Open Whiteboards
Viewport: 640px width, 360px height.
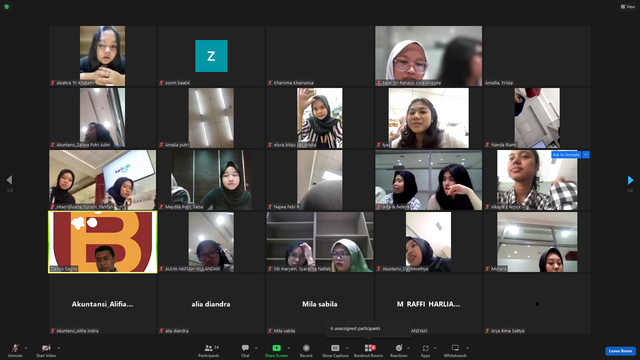(x=455, y=350)
